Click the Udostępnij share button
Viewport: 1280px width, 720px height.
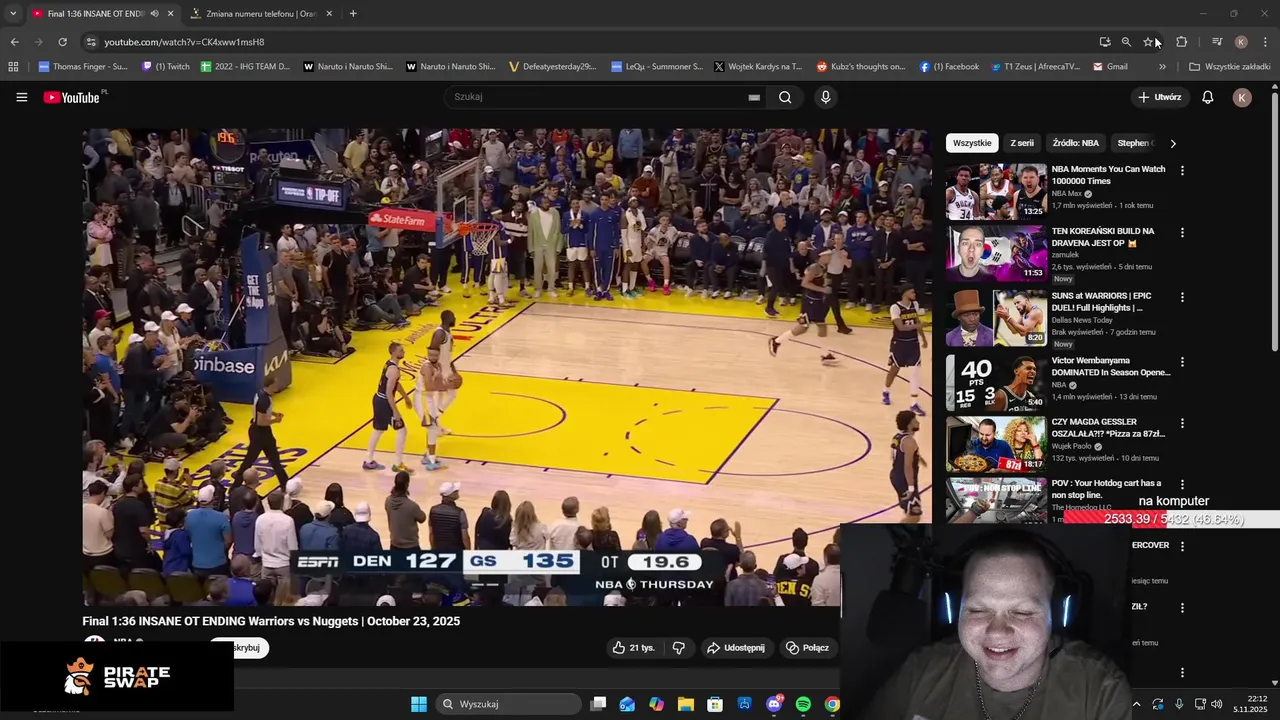(735, 648)
